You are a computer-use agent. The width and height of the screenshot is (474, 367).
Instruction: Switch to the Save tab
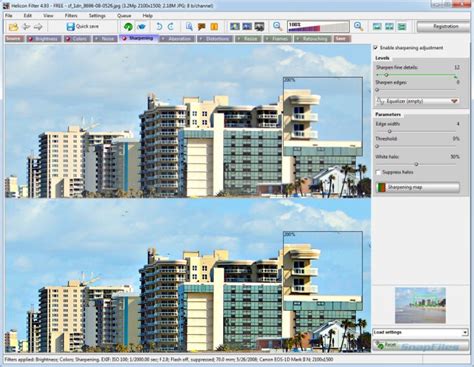point(342,39)
